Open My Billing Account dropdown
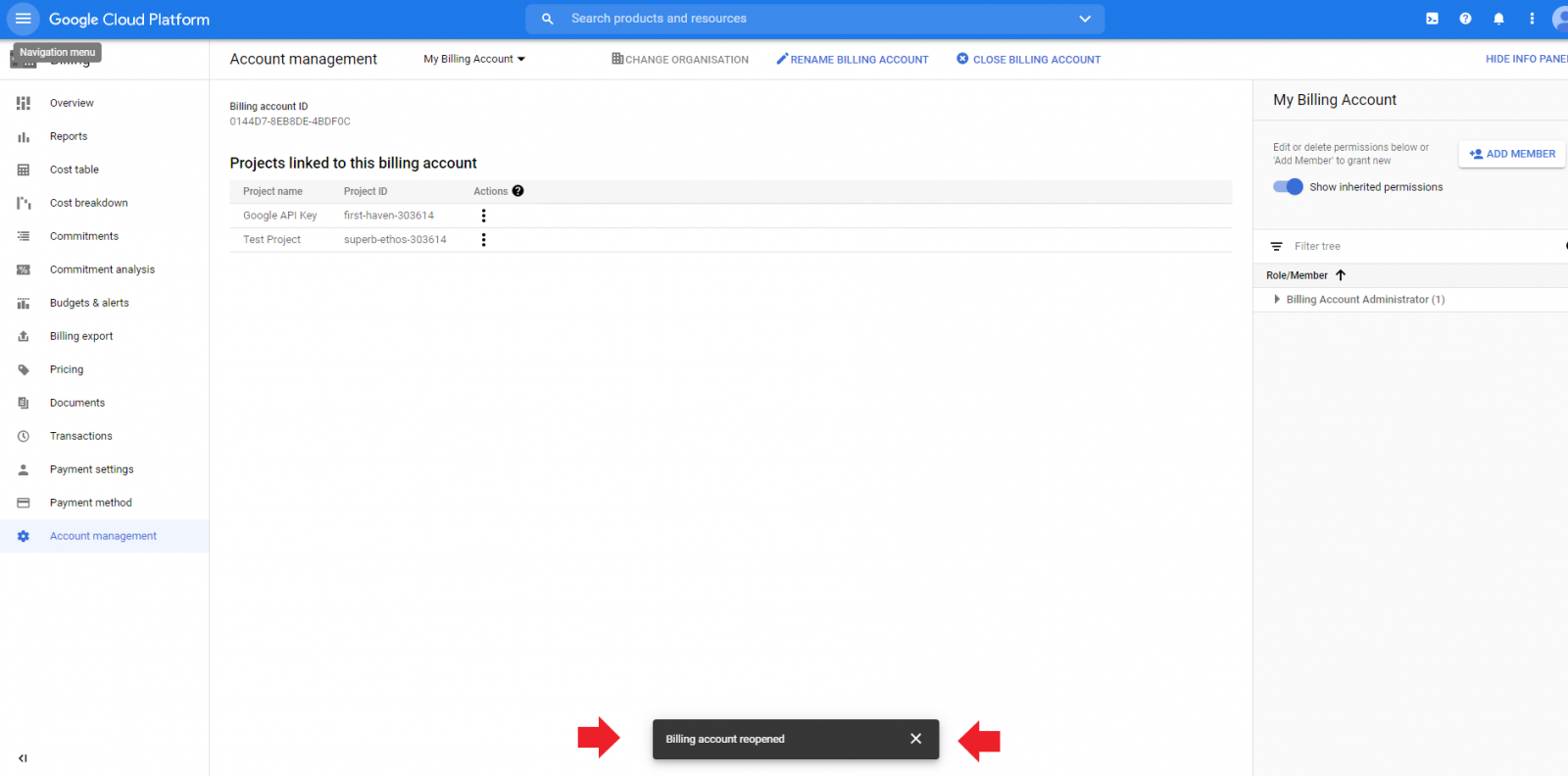This screenshot has width=1568, height=776. pyautogui.click(x=474, y=60)
